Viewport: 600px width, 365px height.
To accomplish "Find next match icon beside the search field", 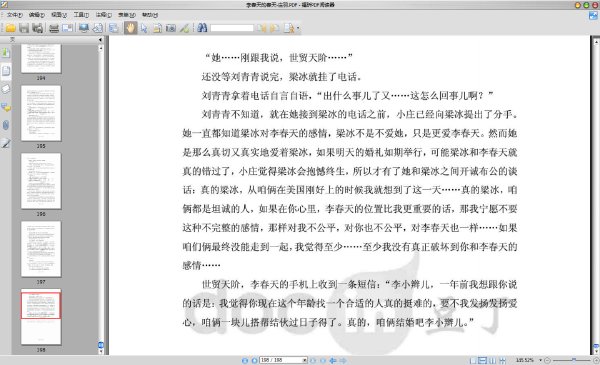I will click(x=275, y=28).
